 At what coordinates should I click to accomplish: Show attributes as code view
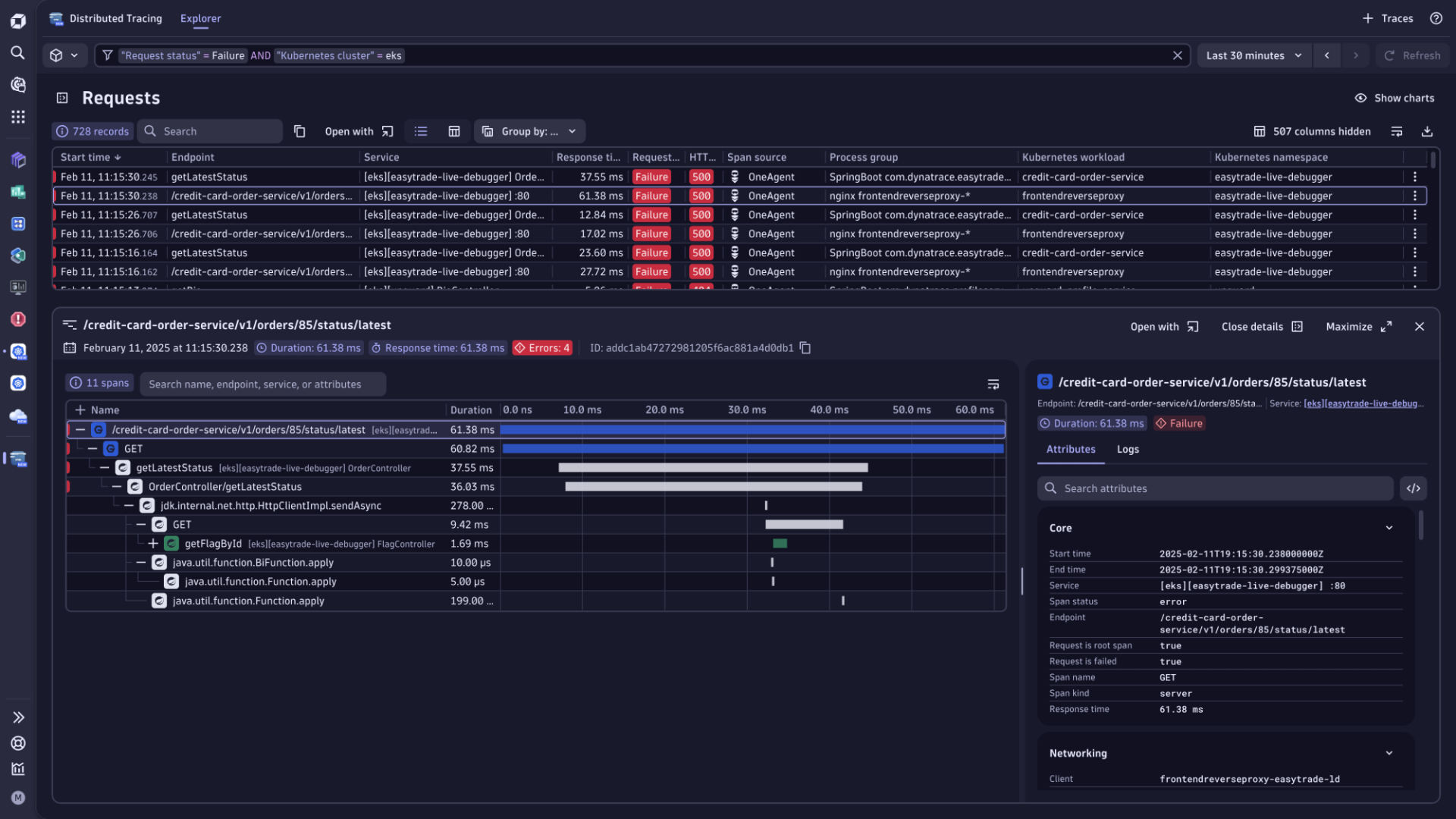[1414, 488]
